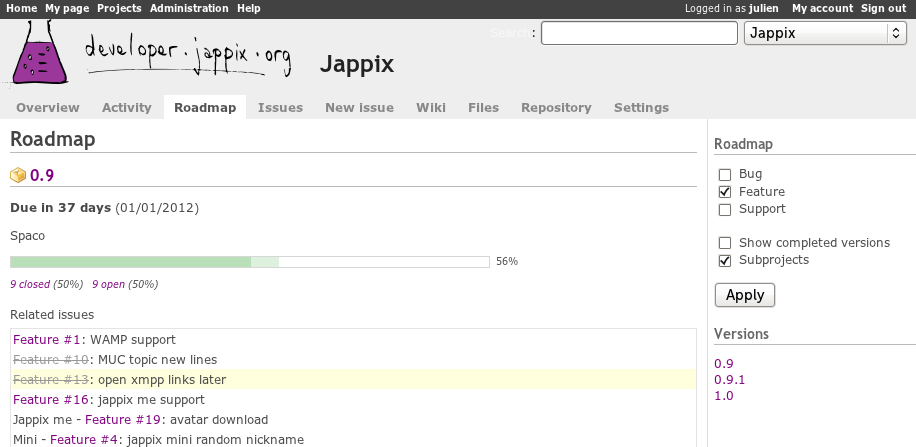Screen dimensions: 916x447
Task: View the 9 open issues link
Action: (x=109, y=285)
